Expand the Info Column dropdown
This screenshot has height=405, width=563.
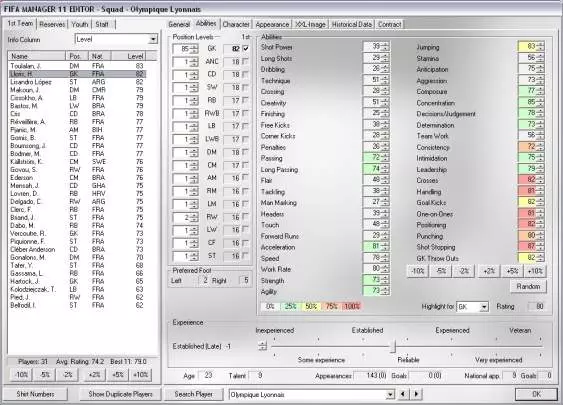click(x=153, y=39)
